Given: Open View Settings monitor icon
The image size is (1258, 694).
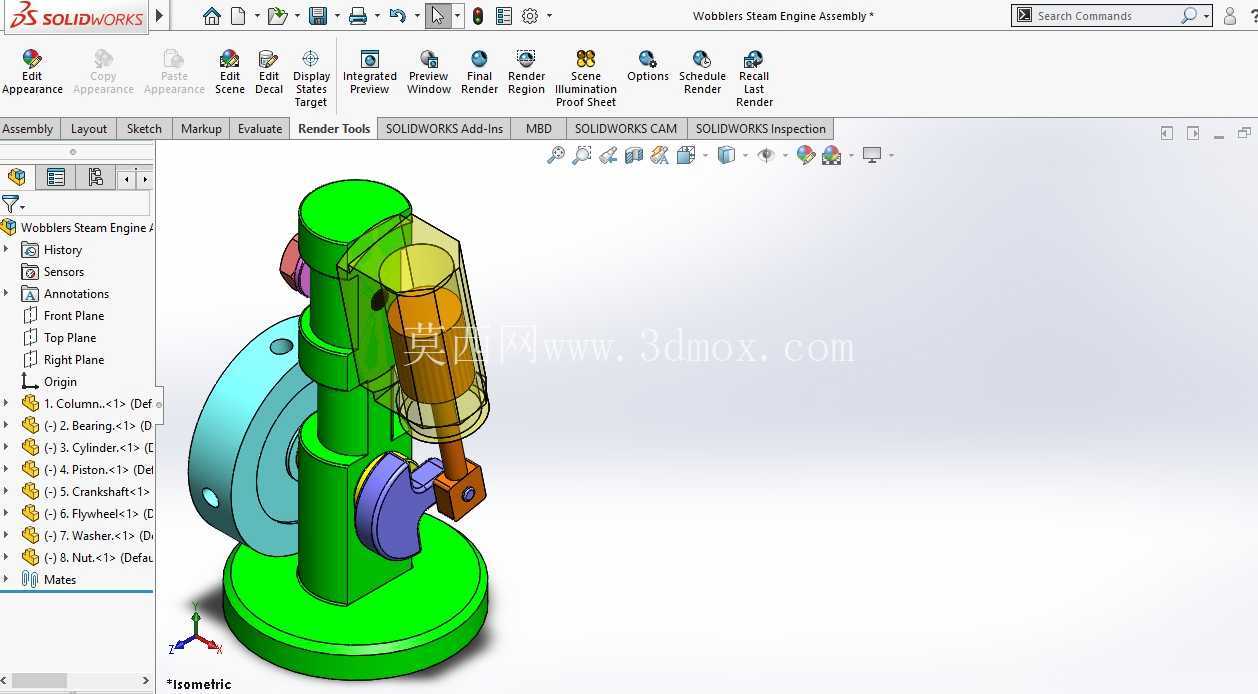Looking at the screenshot, I should click(x=873, y=155).
